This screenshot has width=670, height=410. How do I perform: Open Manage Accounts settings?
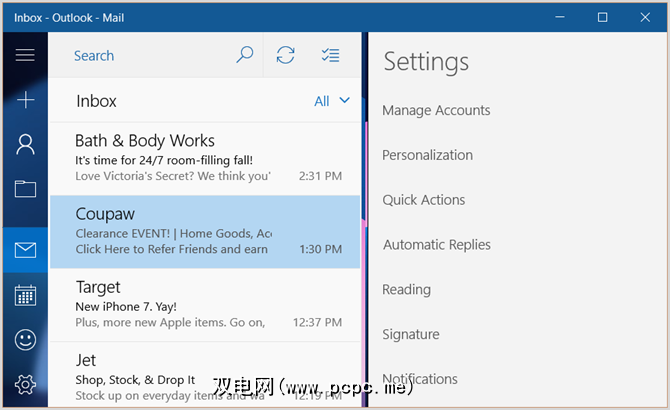[x=436, y=110]
